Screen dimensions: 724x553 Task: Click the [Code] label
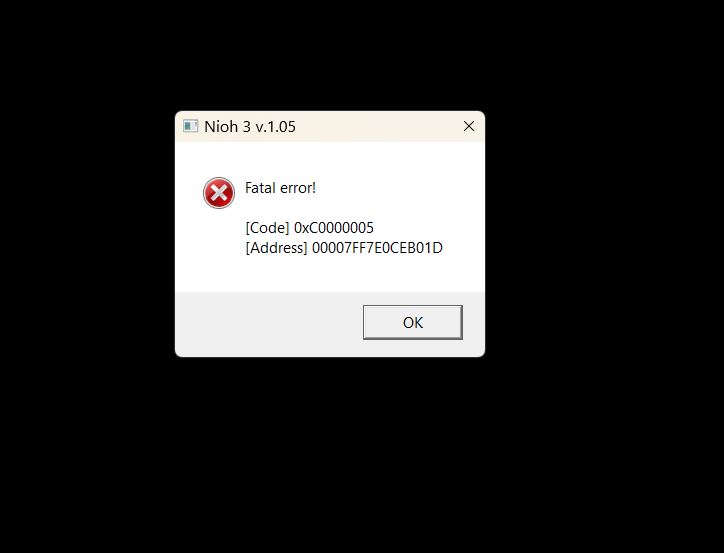pyautogui.click(x=267, y=228)
